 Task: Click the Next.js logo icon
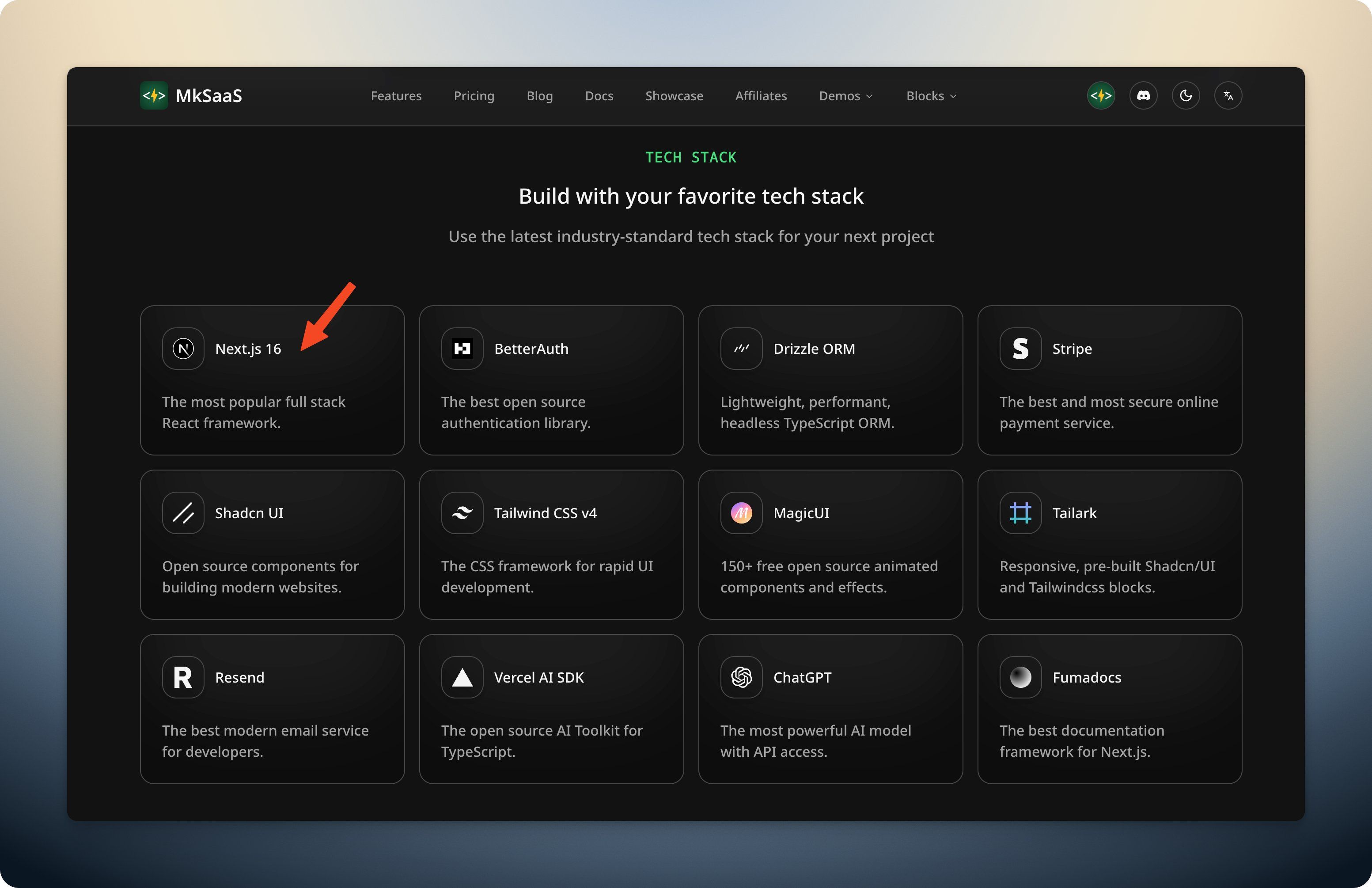[x=183, y=349]
